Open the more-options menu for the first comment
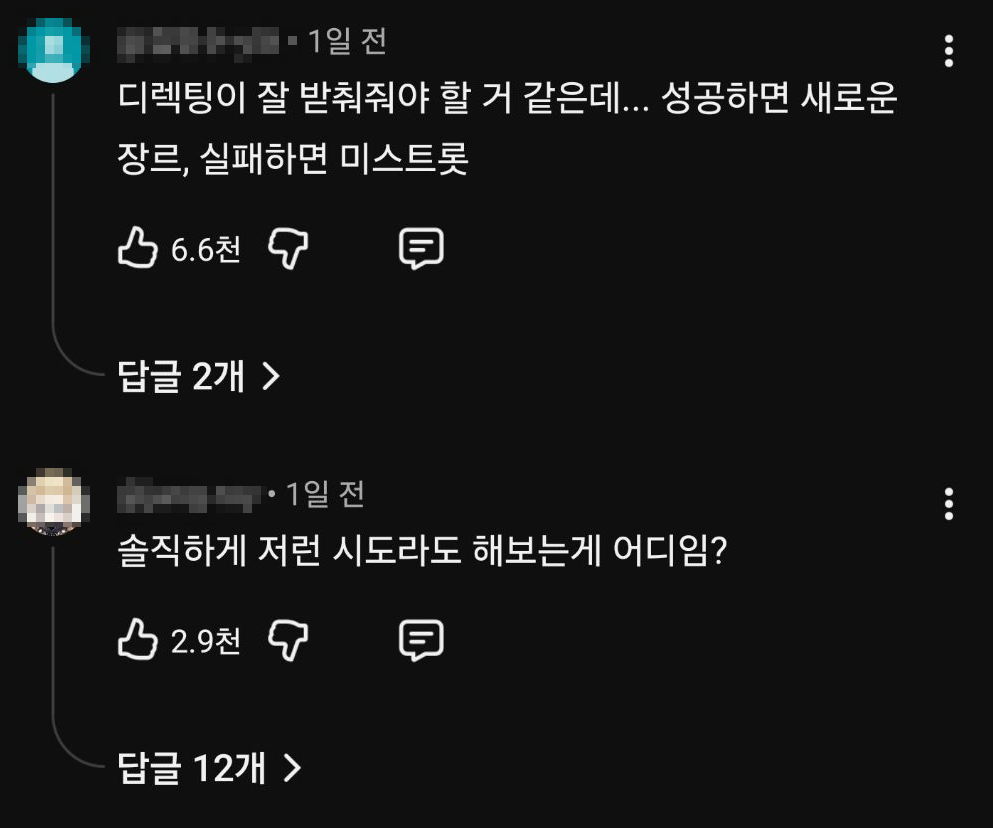This screenshot has width=993, height=828. pos(949,51)
